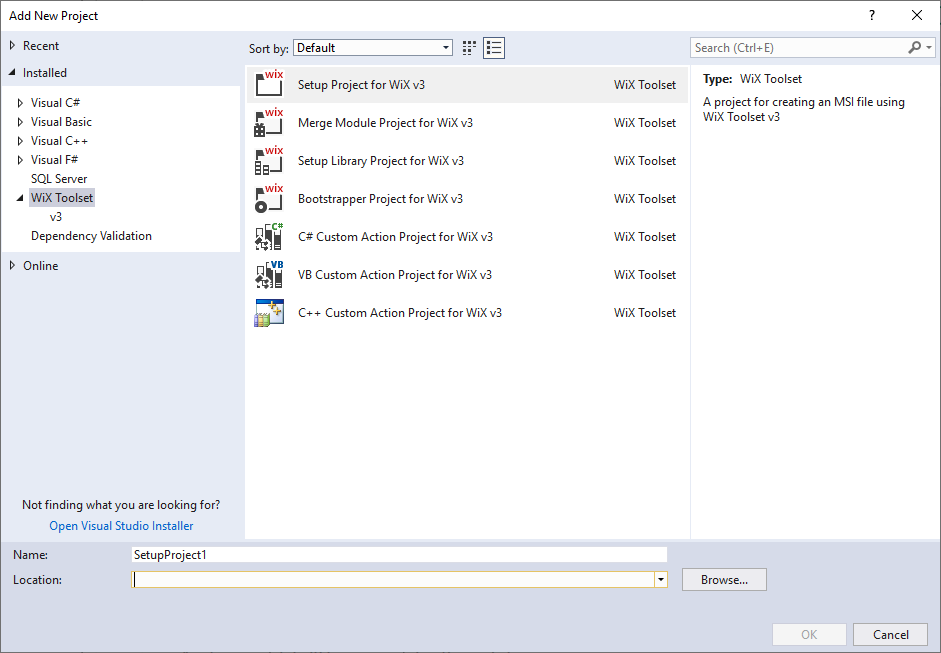
Task: Open the dialog help via question mark icon
Action: [871, 15]
